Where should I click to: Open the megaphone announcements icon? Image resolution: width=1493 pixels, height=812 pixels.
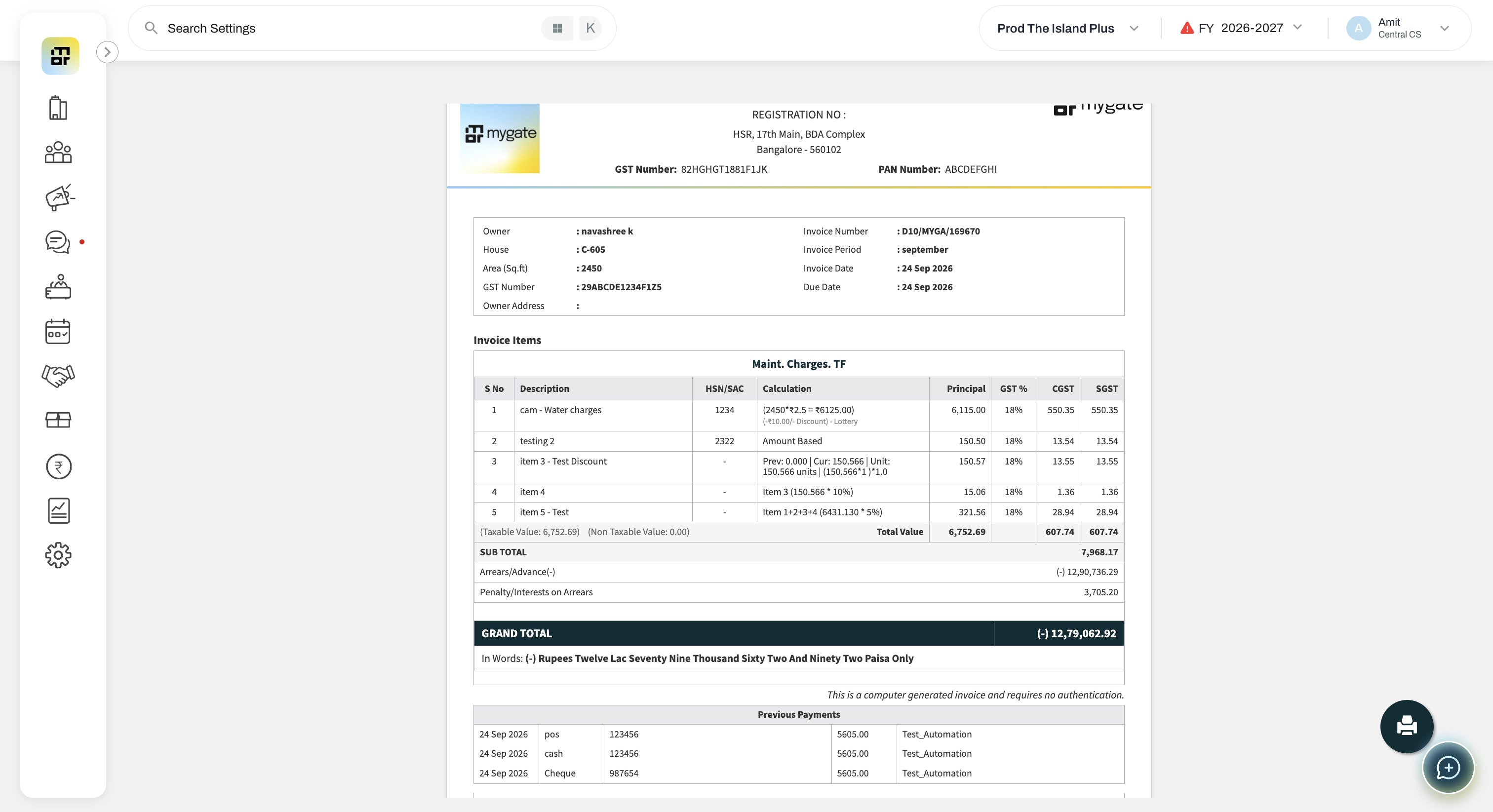pyautogui.click(x=59, y=197)
